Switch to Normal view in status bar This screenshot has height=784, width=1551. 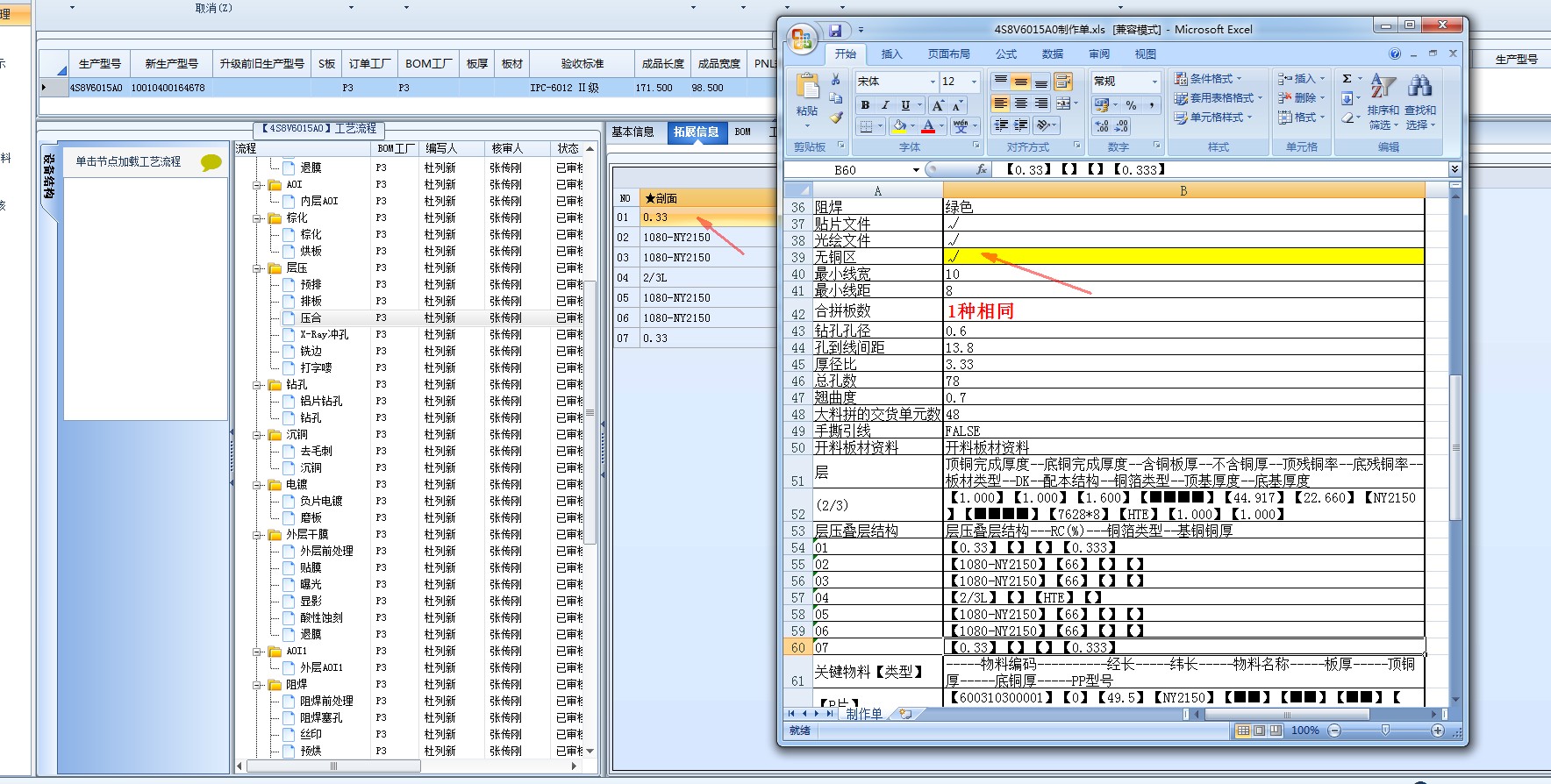(1243, 731)
